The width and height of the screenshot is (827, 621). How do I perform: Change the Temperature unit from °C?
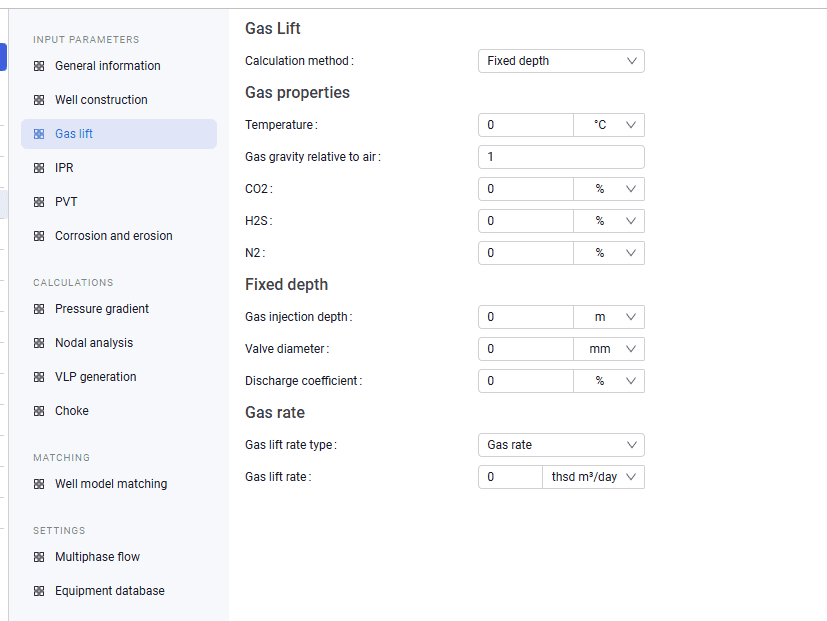[609, 125]
